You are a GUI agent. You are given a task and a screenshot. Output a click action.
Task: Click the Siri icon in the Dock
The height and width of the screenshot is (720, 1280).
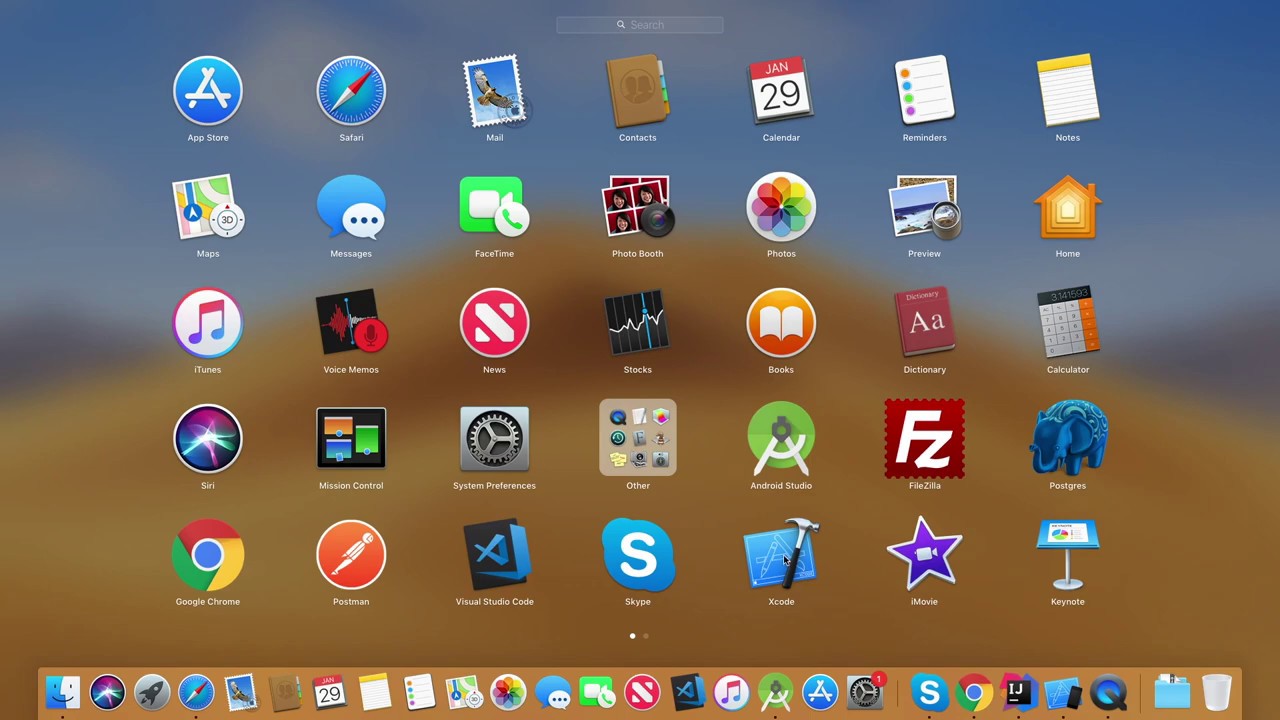(108, 692)
